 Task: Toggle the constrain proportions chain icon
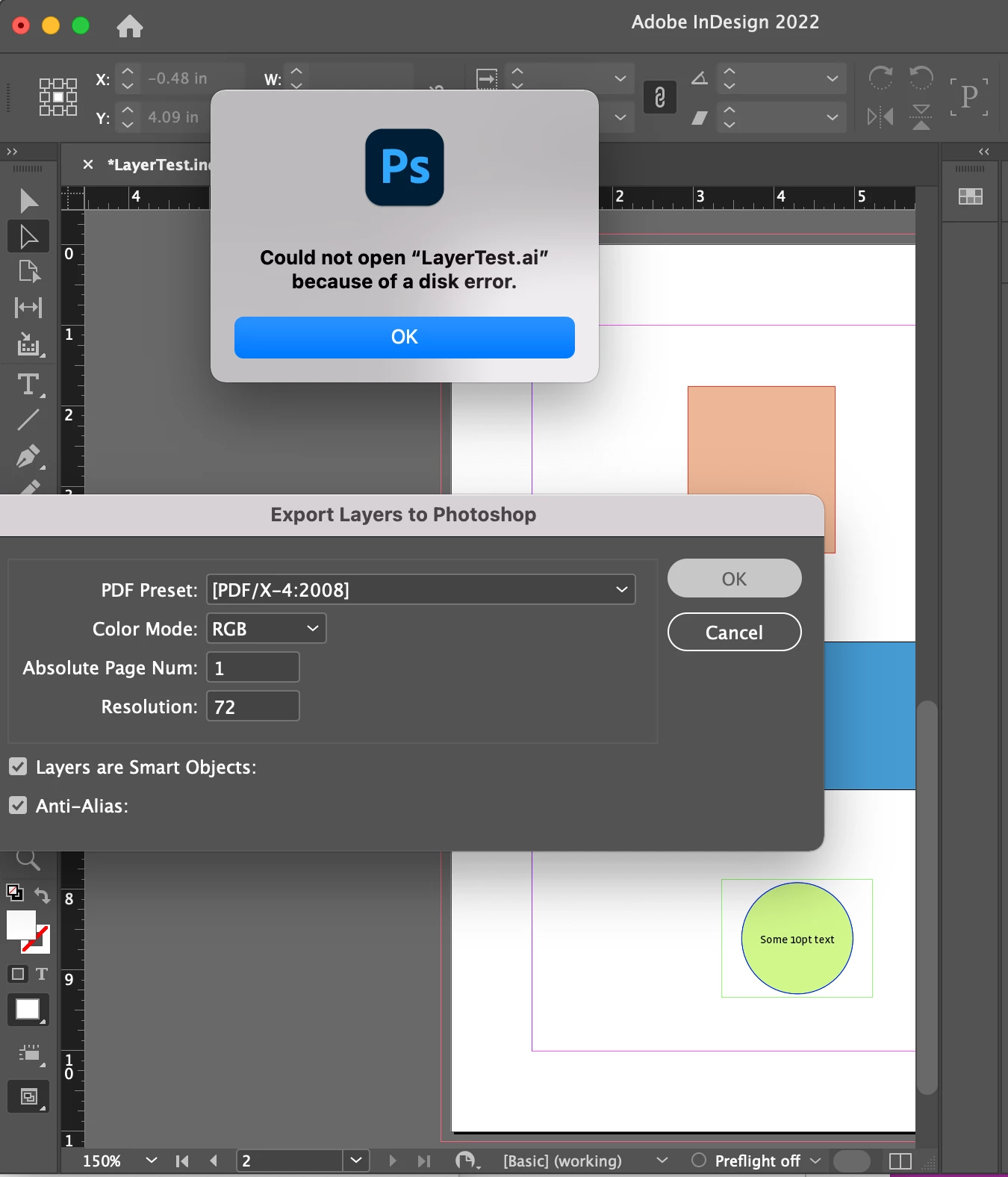660,97
